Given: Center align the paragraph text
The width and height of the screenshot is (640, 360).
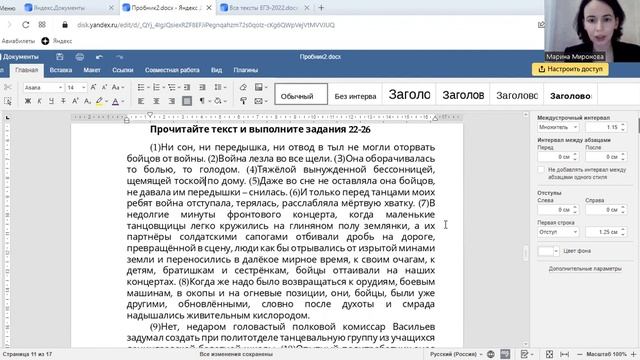Looking at the screenshot, I should pos(156,101).
